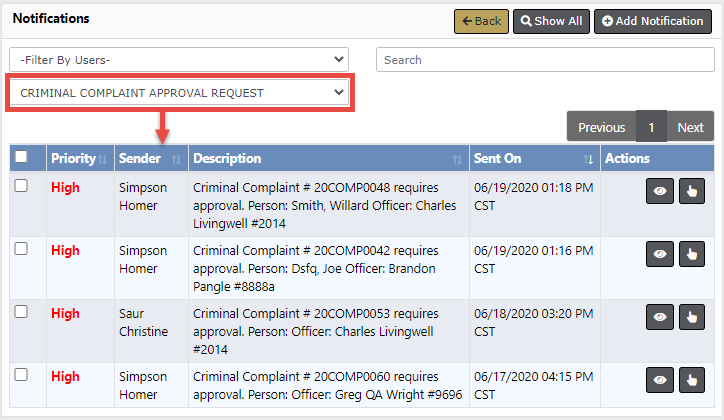Click the hand icon in the 20COMP0042 row
The image size is (724, 420).
click(x=690, y=254)
